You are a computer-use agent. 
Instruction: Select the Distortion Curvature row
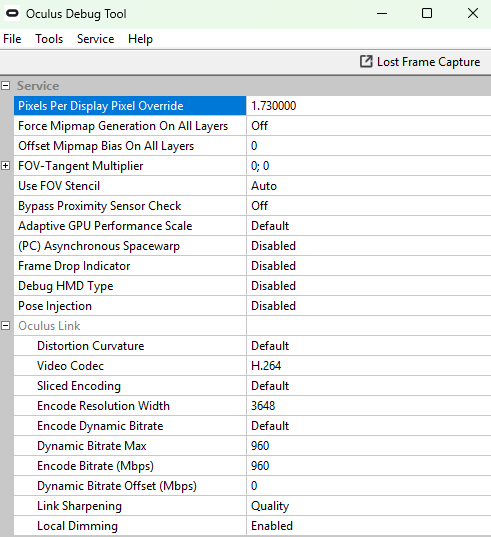(252, 346)
